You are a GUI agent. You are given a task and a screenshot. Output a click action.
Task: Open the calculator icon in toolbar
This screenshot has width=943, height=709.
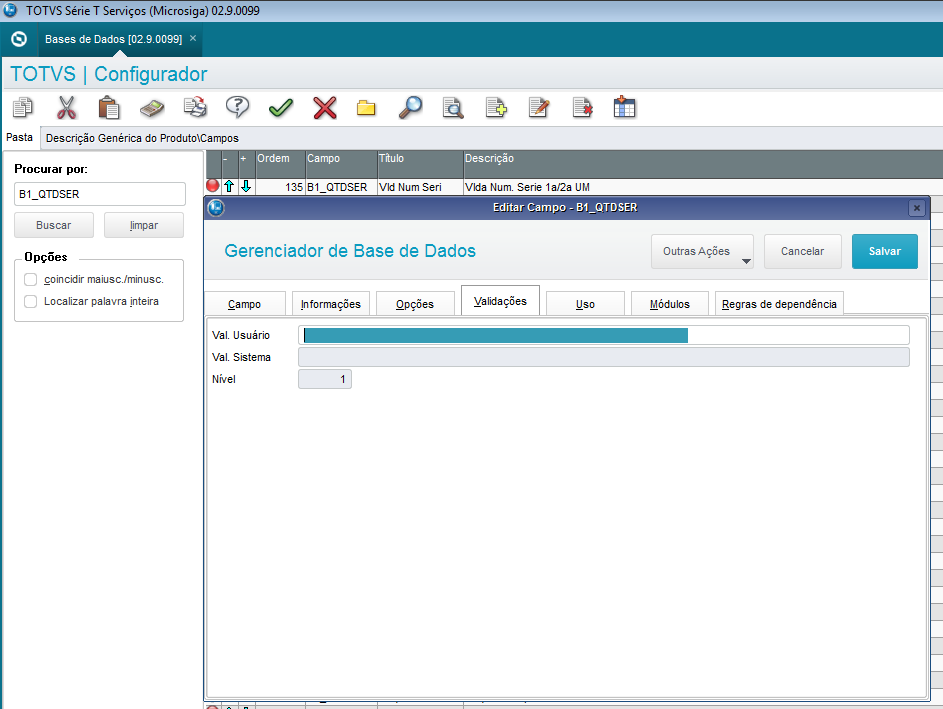(152, 108)
